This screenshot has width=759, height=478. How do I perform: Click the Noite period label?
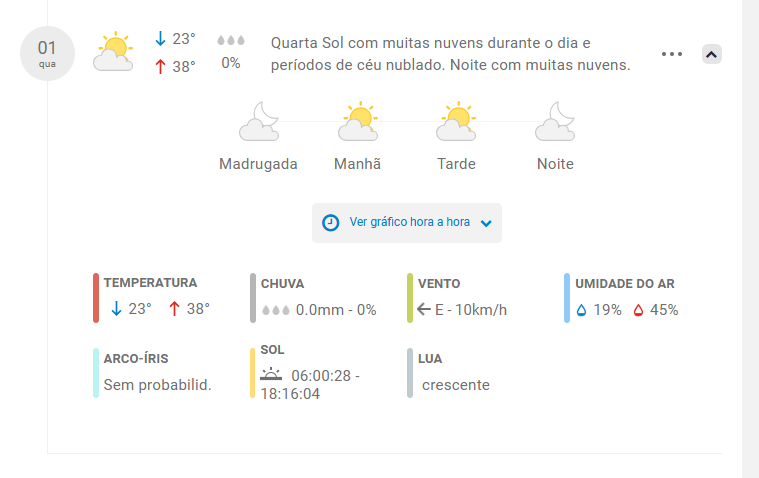tap(555, 164)
